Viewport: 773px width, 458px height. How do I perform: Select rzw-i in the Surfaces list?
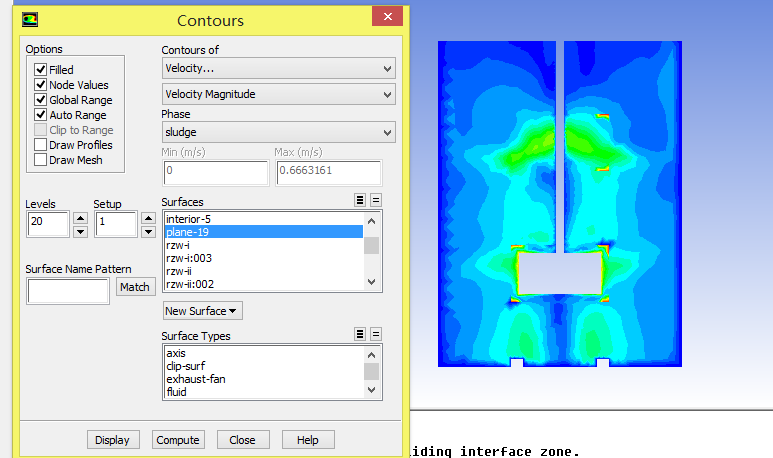coord(264,245)
